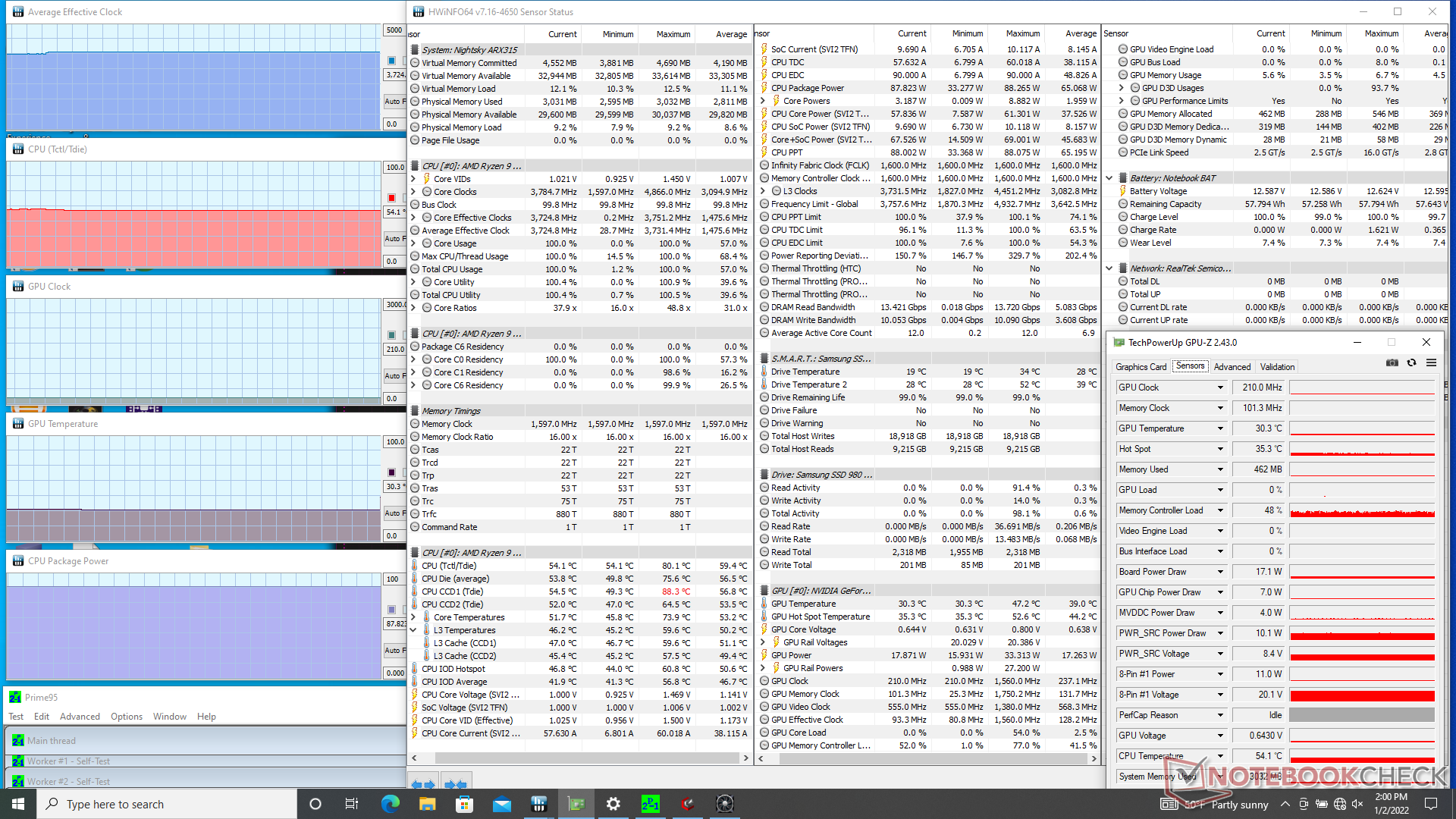1456x819 pixels.
Task: Expand the Core Effective Clocks group
Action: [413, 218]
